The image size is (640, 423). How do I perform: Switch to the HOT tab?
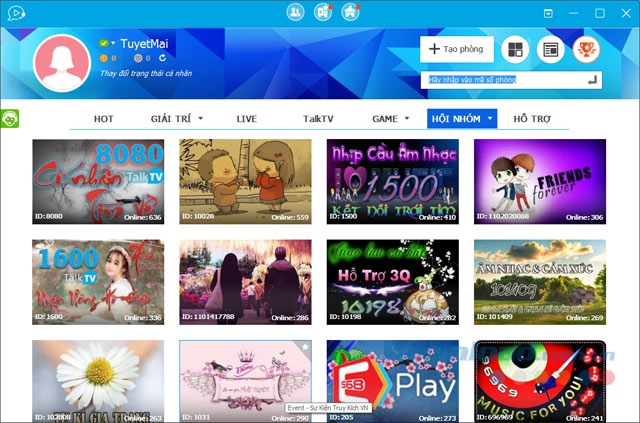pyautogui.click(x=104, y=119)
